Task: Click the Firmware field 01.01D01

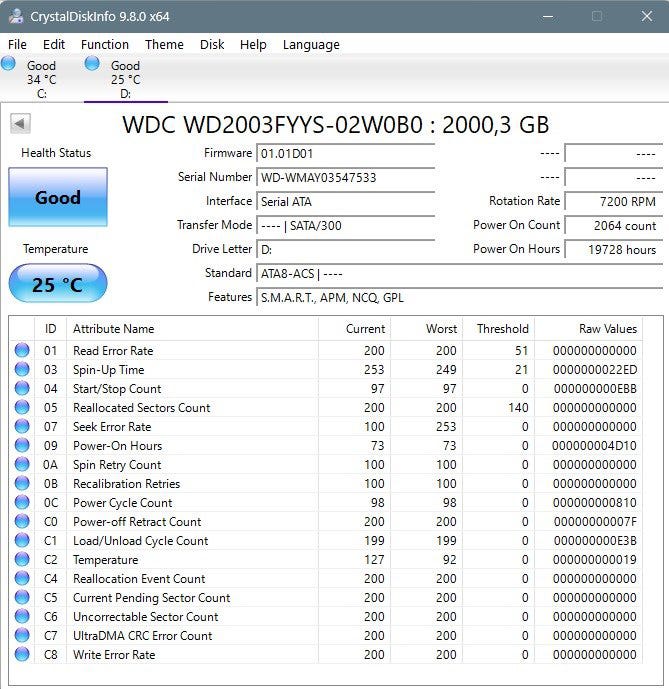Action: 345,153
